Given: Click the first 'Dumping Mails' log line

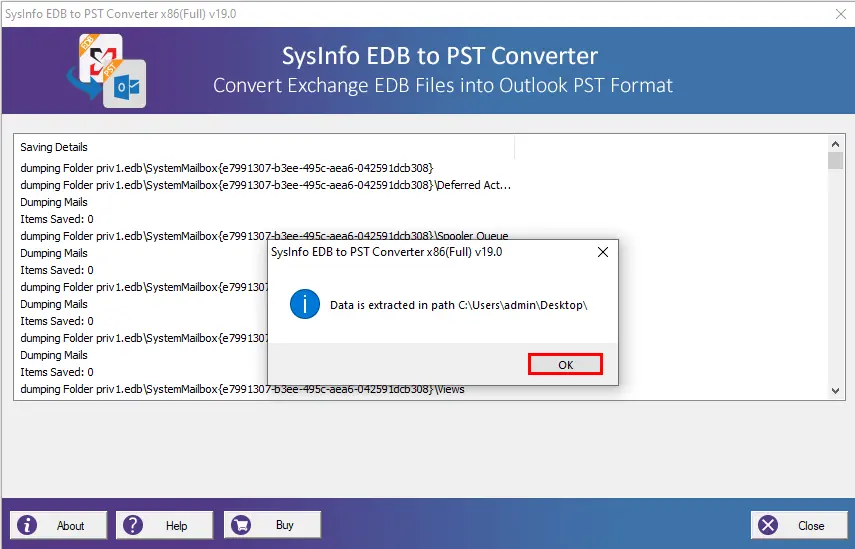Looking at the screenshot, I should pos(54,202).
